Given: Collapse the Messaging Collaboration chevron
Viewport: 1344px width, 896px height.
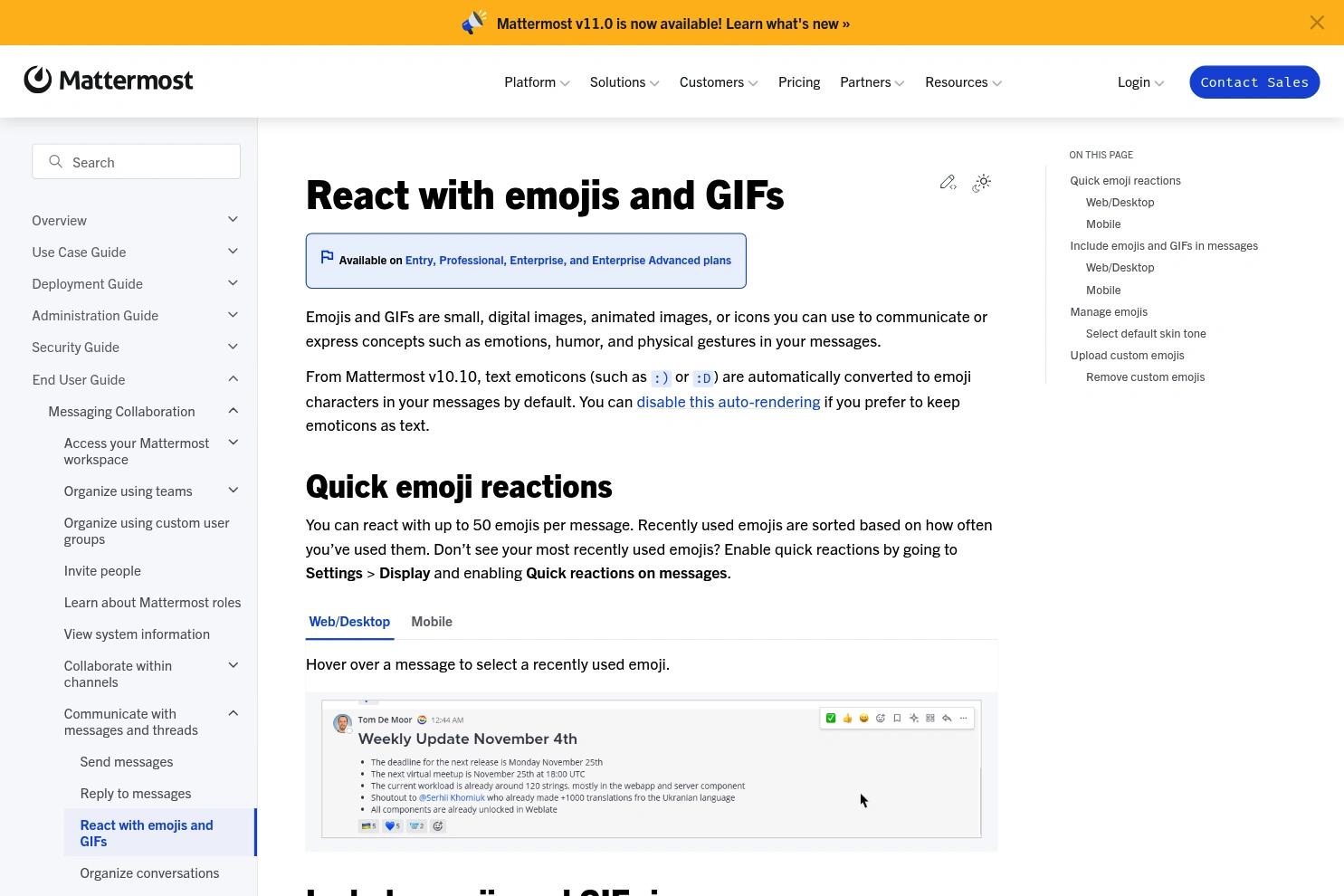Looking at the screenshot, I should click(x=233, y=411).
